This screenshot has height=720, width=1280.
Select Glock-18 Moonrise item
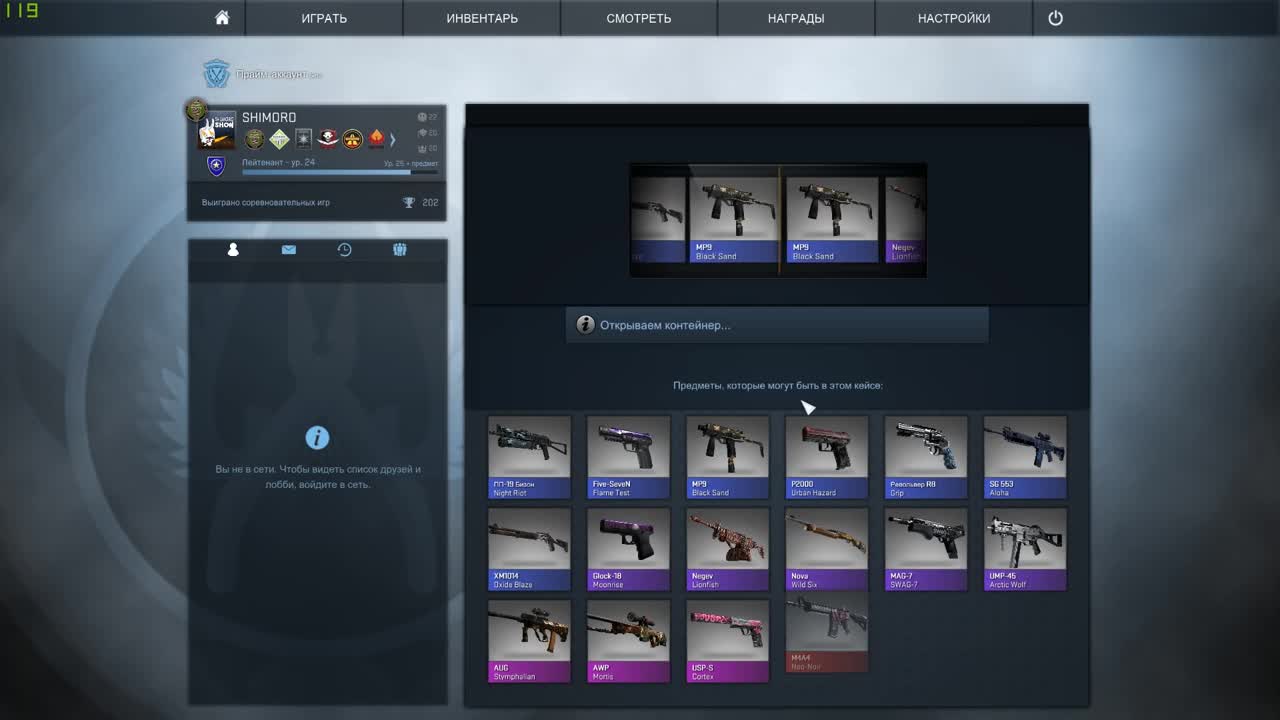click(628, 549)
